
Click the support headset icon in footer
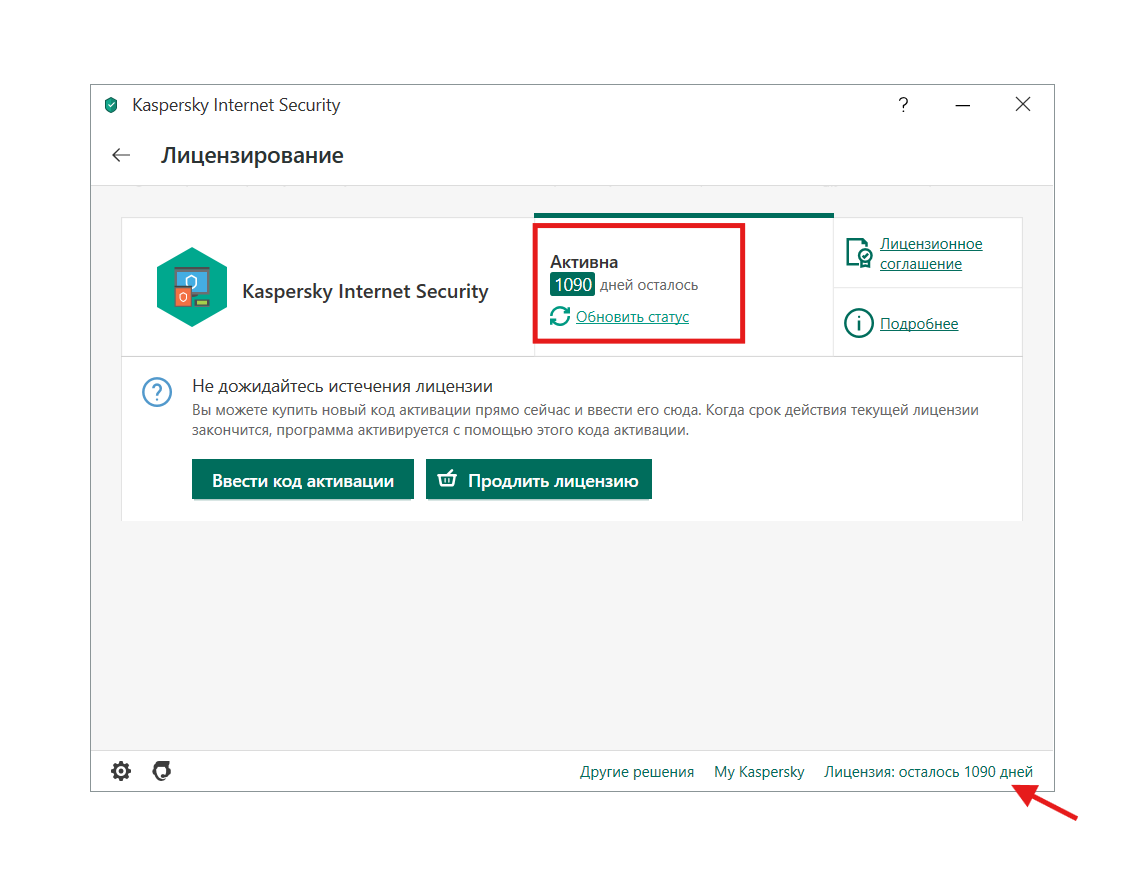click(x=161, y=771)
